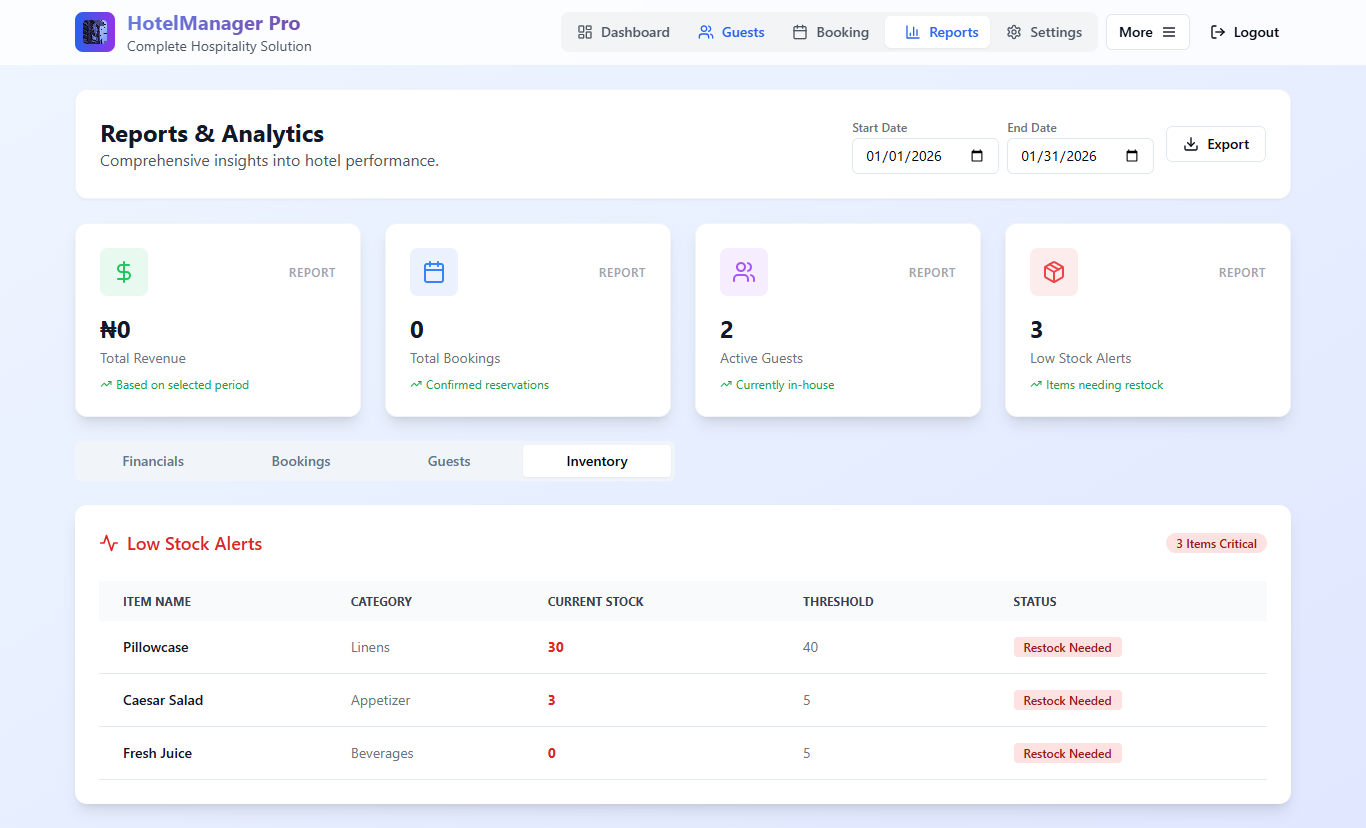Screen dimensions: 1366x828
Task: Click the red box Low Stock icon
Action: (1054, 272)
